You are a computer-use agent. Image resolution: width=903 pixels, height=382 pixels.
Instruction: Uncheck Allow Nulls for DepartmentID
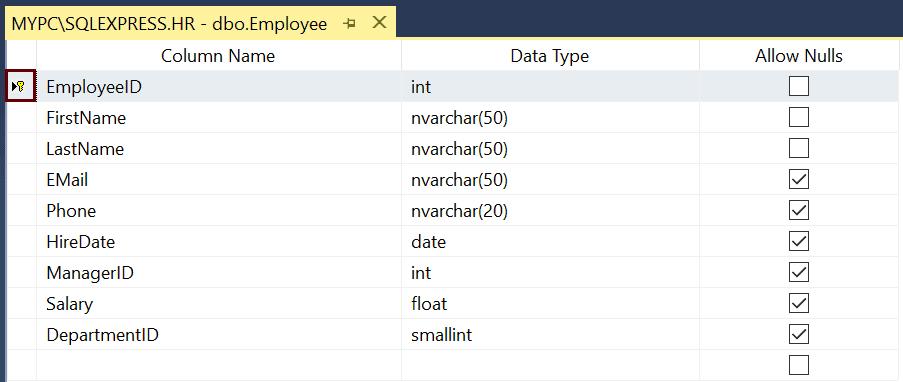(x=799, y=334)
